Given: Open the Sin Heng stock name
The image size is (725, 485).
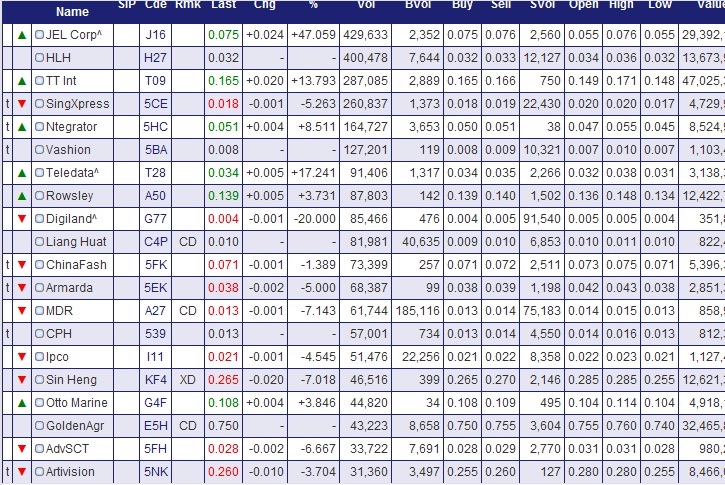Looking at the screenshot, I should [72, 380].
